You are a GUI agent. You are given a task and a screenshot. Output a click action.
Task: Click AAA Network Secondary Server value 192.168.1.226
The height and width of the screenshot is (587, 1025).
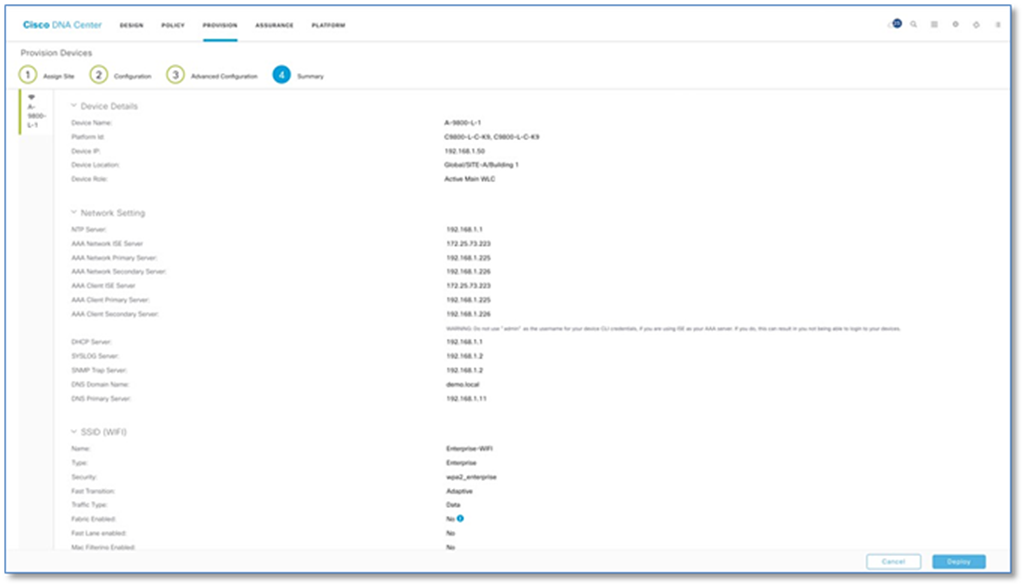[x=468, y=272]
